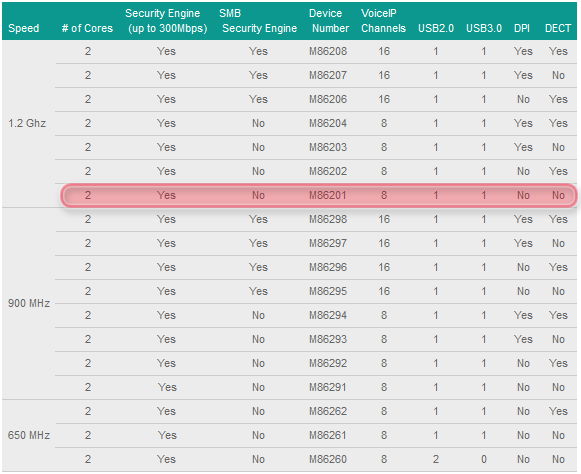Click DECT value No in M86207 row
The height and width of the screenshot is (474, 581).
(558, 75)
